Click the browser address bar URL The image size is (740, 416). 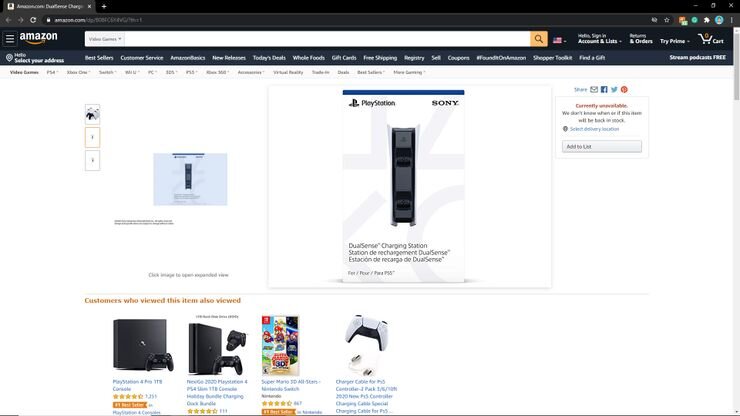[x=98, y=20]
